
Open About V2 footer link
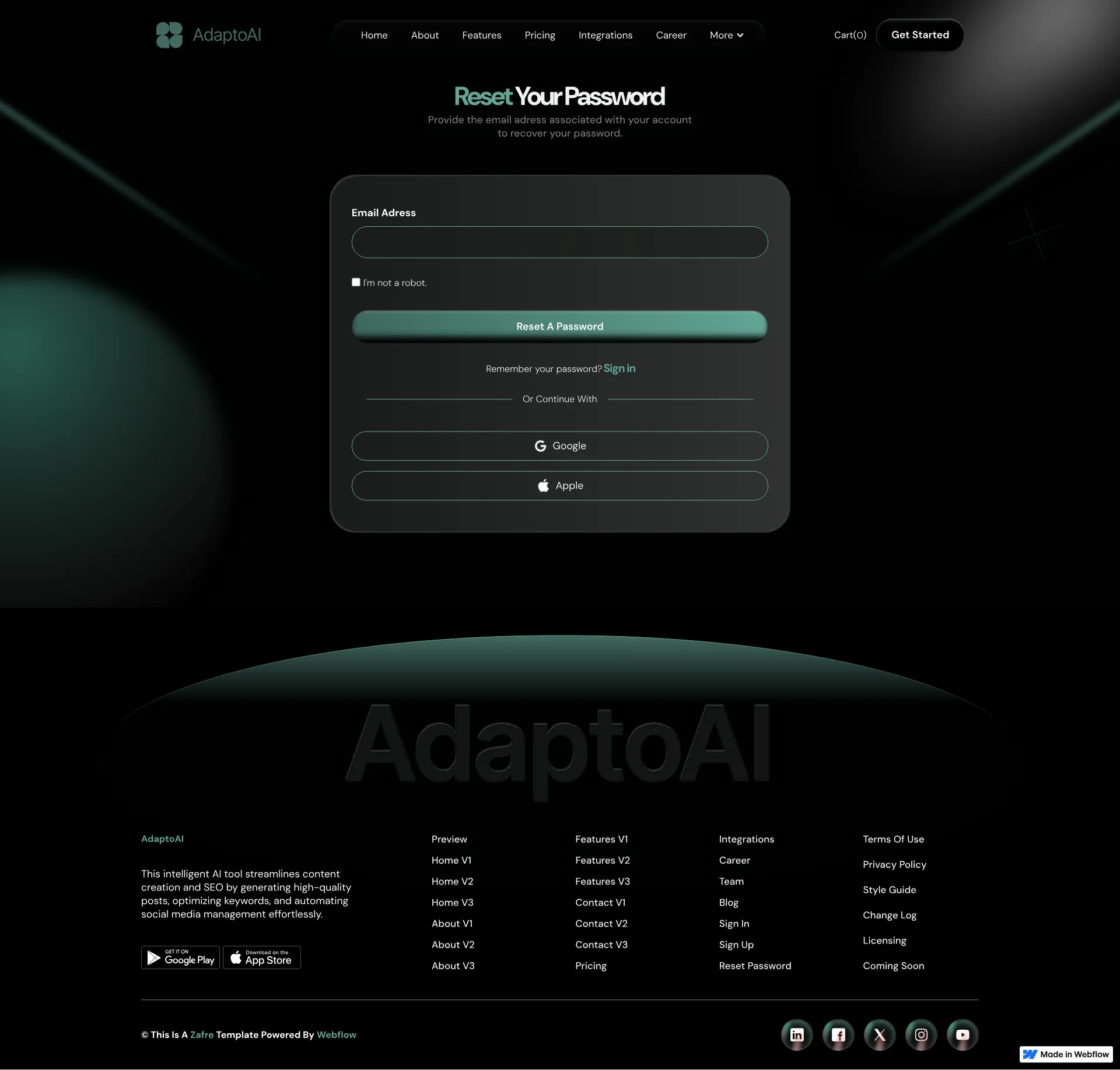pyautogui.click(x=453, y=945)
